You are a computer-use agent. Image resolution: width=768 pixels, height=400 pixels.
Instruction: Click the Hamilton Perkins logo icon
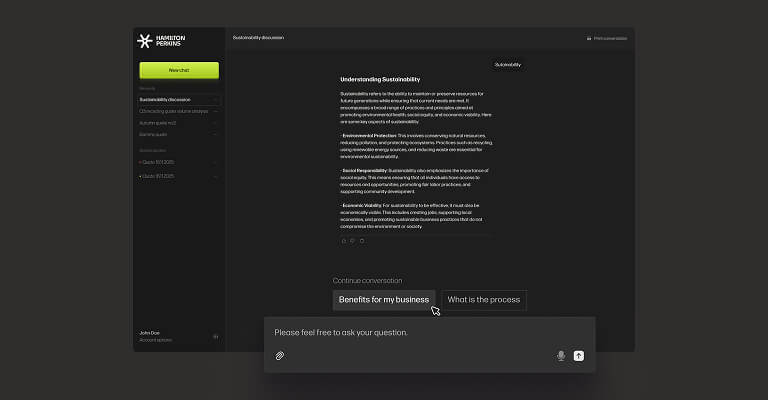(x=143, y=41)
